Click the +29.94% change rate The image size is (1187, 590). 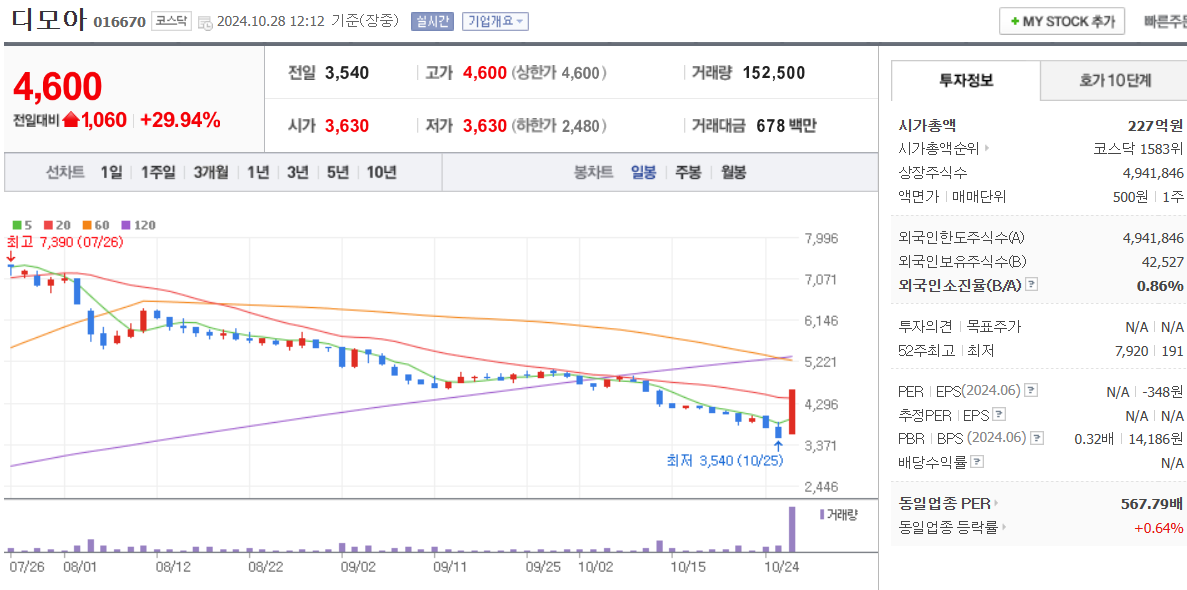(180, 120)
